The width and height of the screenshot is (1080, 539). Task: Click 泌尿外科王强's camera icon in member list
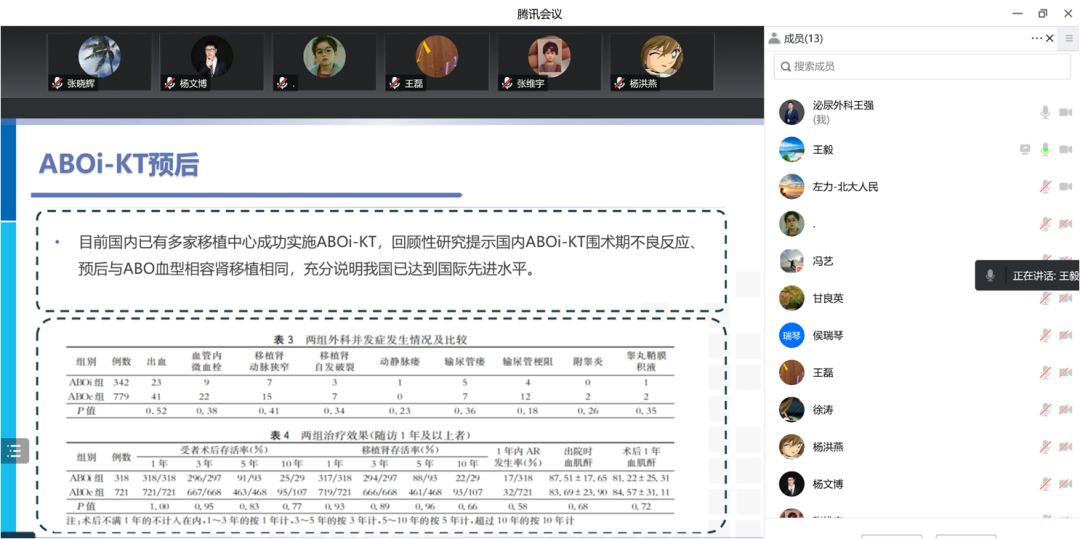click(x=1066, y=112)
